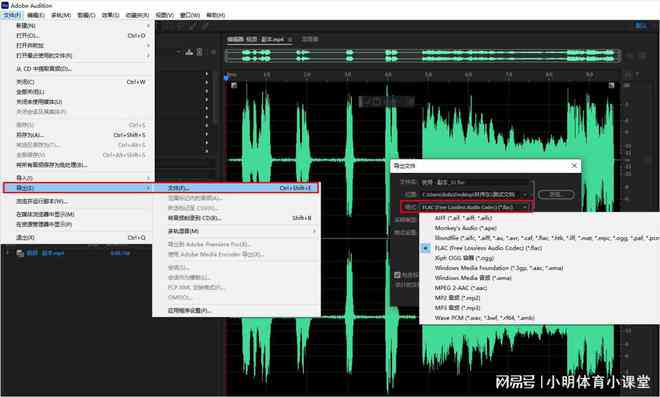Expand the recently used files submenu
Screen dimensions: 660x397
77,56
